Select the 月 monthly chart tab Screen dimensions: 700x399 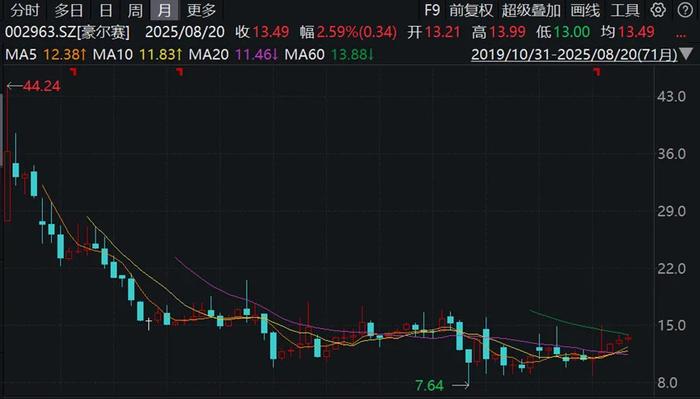tap(164, 10)
